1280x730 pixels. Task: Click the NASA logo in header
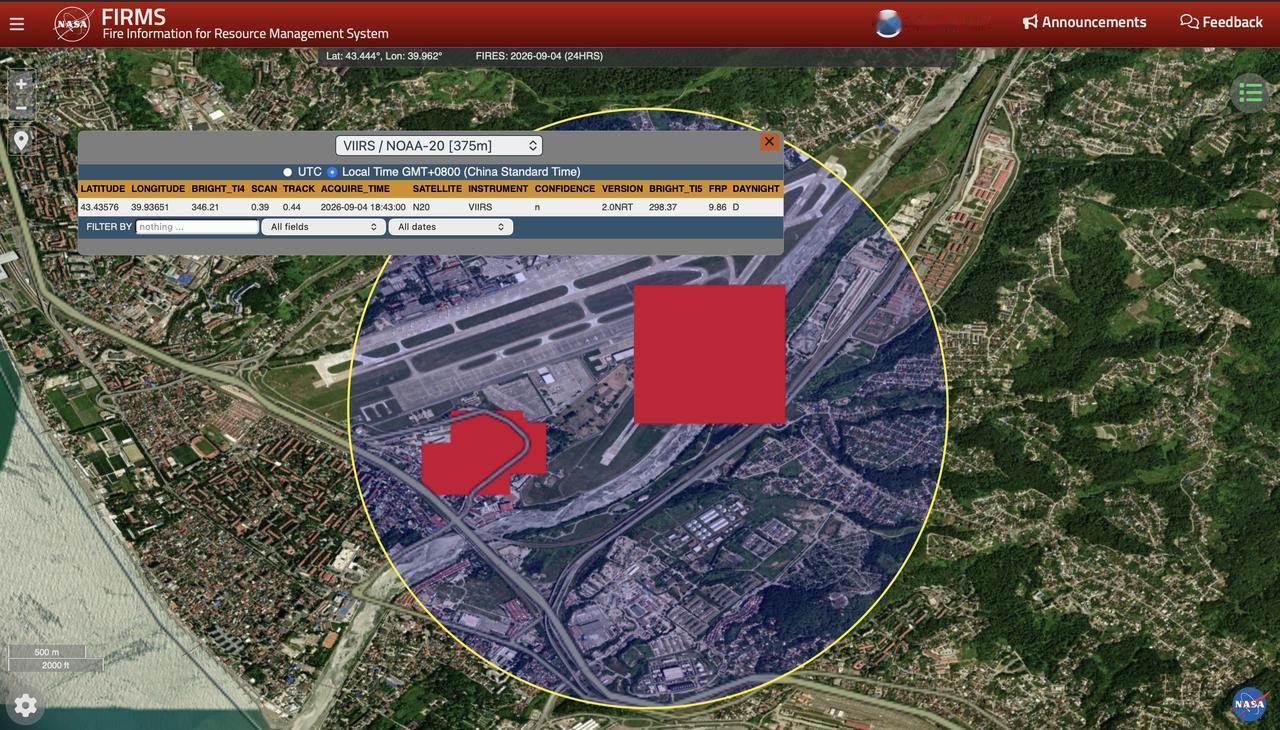[73, 23]
